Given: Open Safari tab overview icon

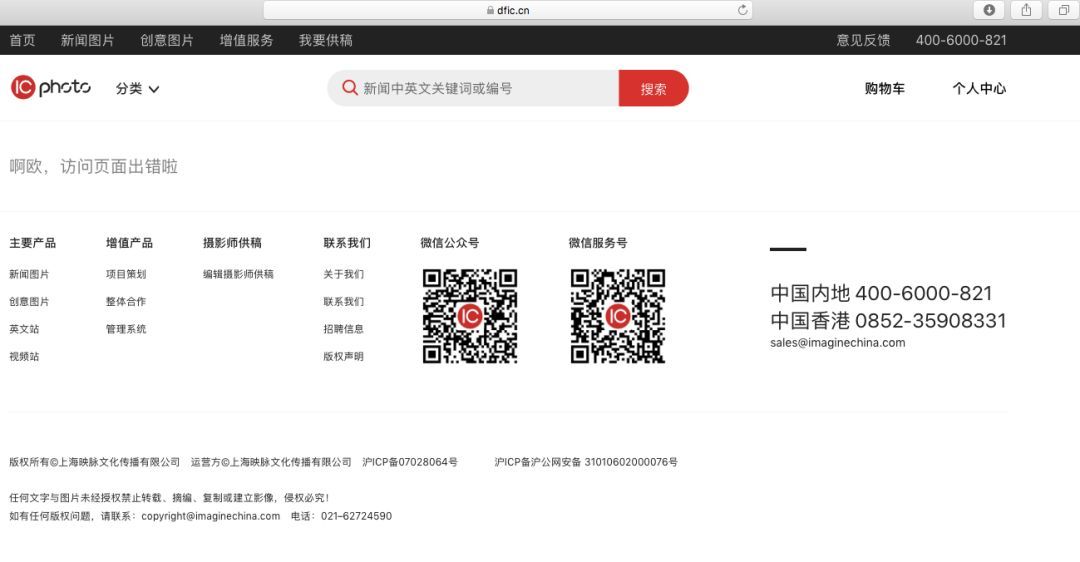Looking at the screenshot, I should 1063,10.
